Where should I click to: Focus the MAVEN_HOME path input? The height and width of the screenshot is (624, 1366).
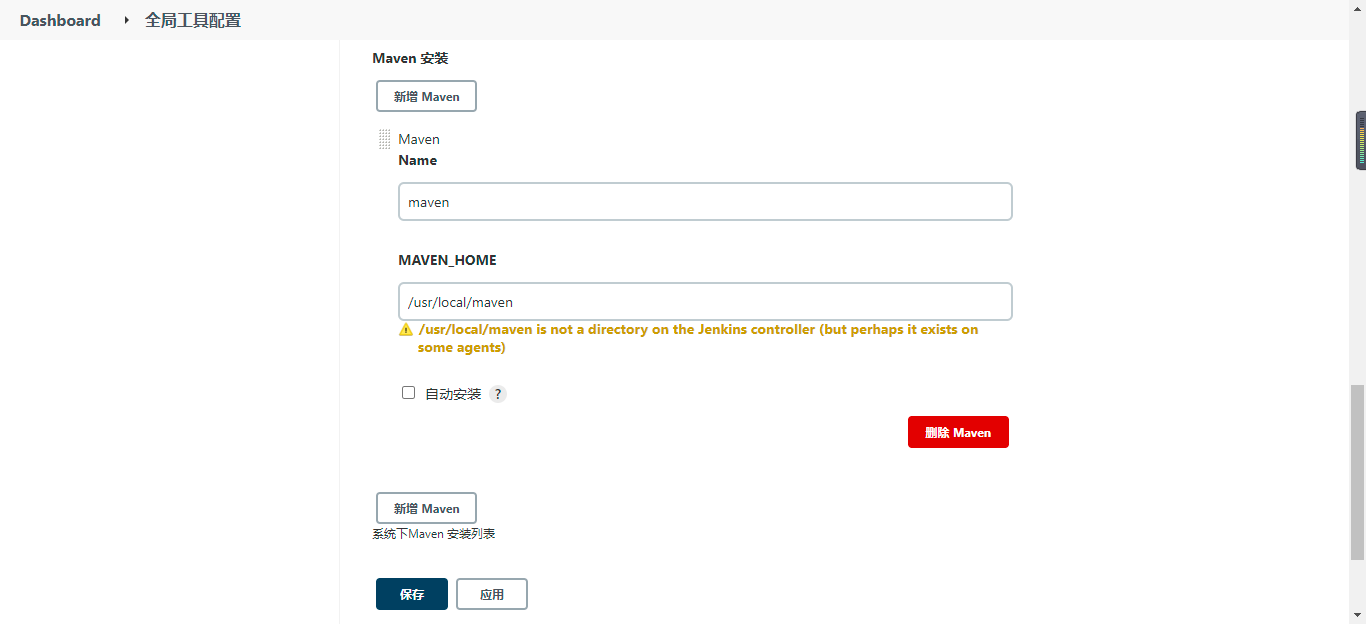(705, 301)
